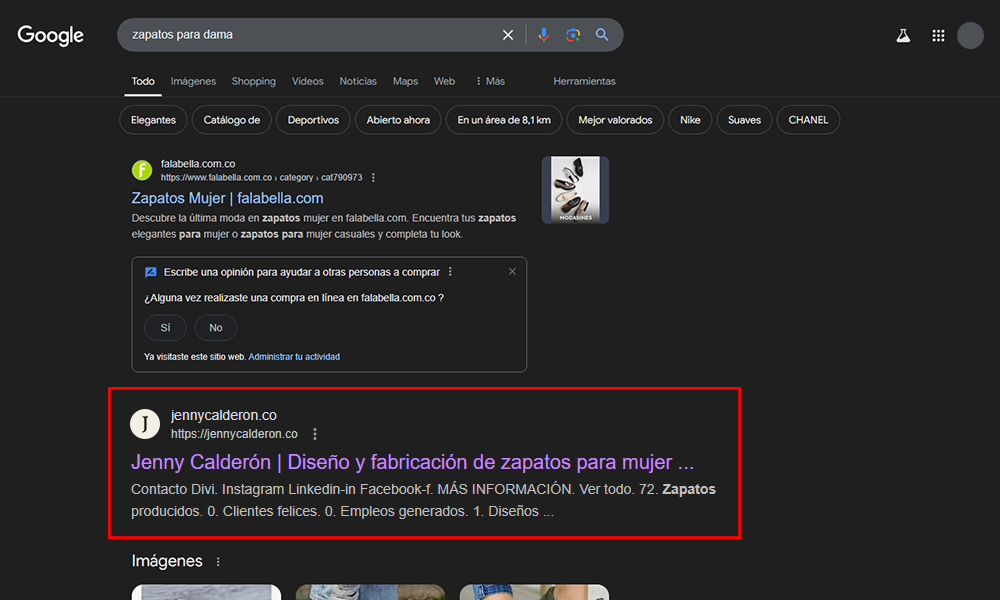This screenshot has width=1000, height=600.
Task: Apply the En un área de 8,1 km chip
Action: coord(504,120)
